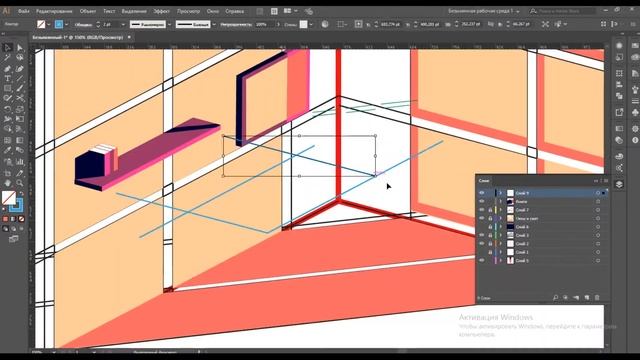This screenshot has height=360, width=640.
Task: Expand Окно и свет layer arrow
Action: [x=501, y=218]
